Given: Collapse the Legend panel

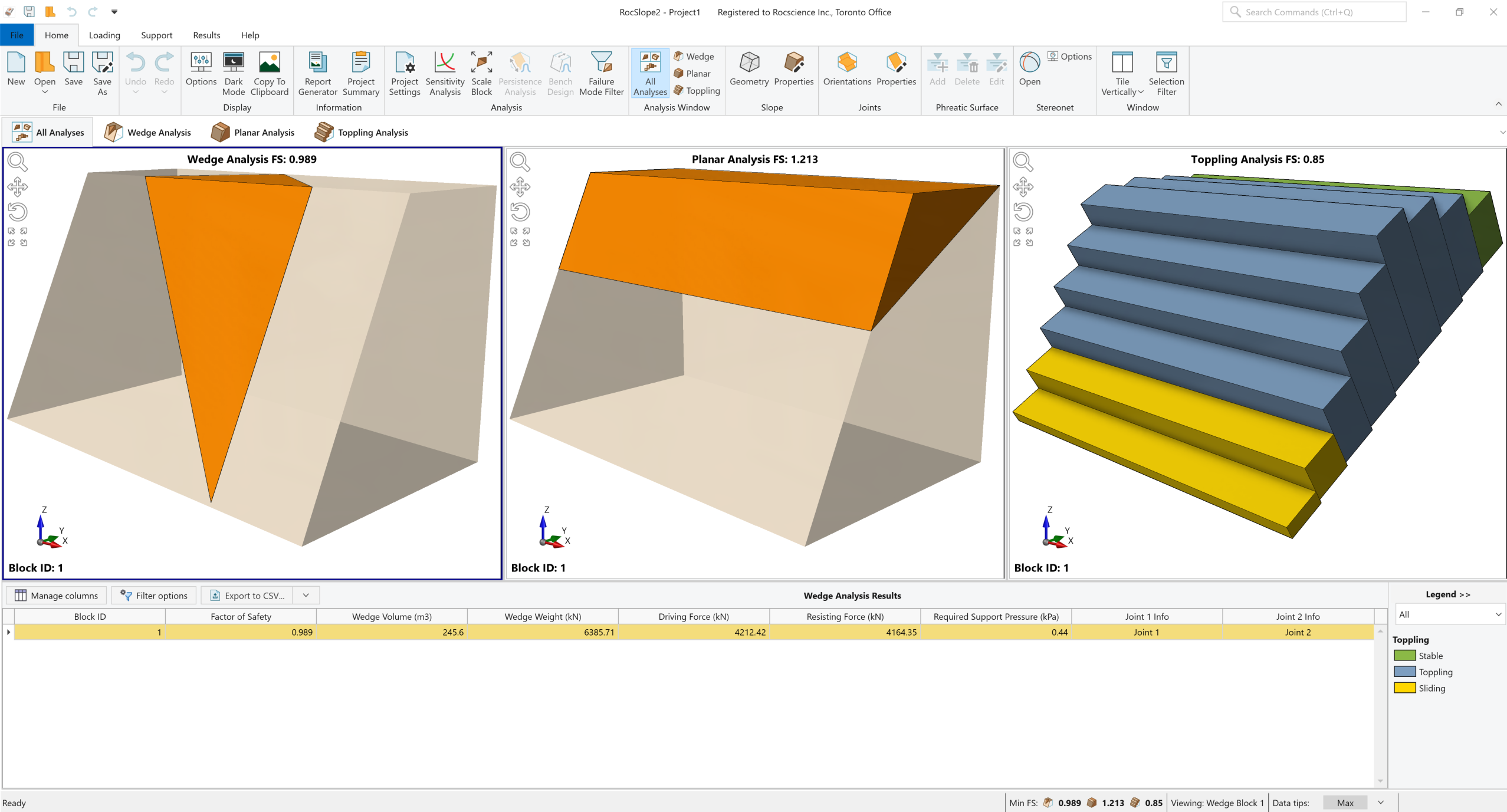Looking at the screenshot, I should [1447, 594].
